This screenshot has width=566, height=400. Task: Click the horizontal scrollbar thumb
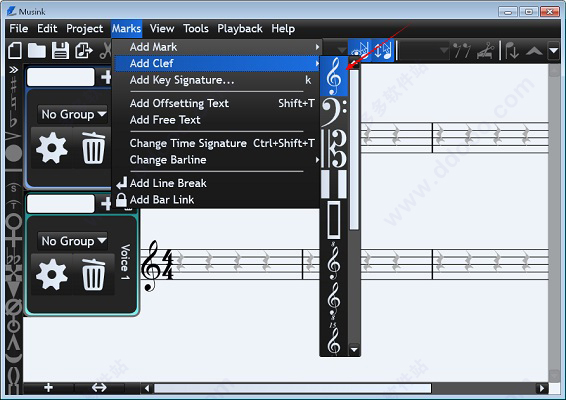click(293, 388)
